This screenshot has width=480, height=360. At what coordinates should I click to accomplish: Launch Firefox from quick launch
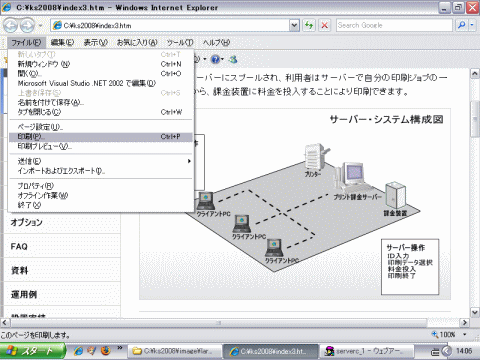pos(105,351)
